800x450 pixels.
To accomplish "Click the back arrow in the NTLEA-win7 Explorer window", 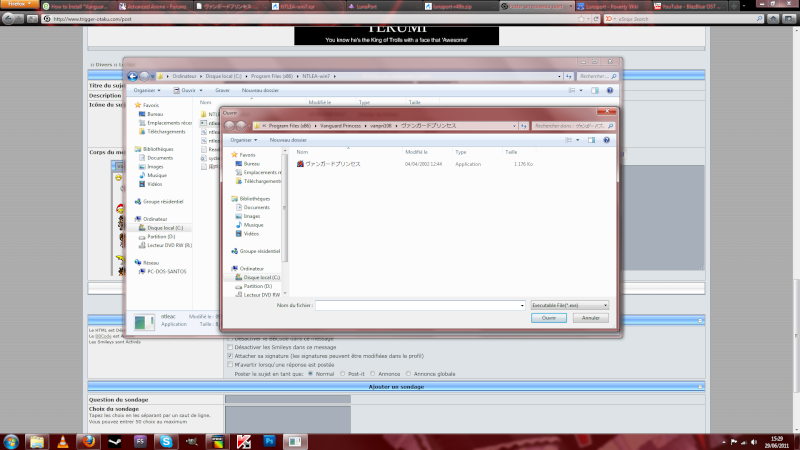I will pos(133,76).
